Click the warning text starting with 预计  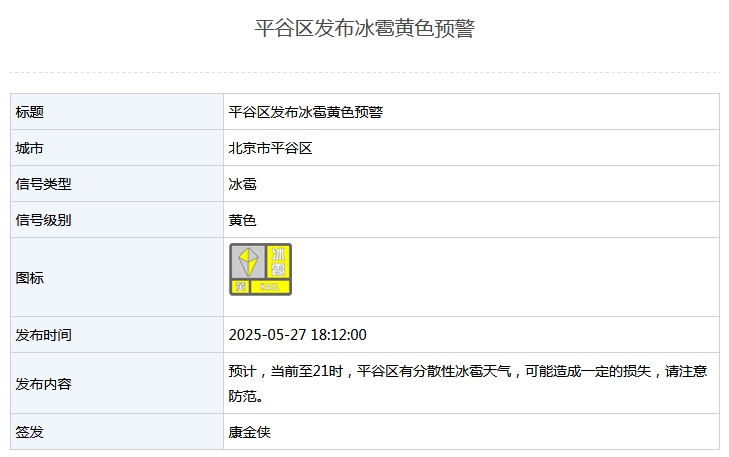point(468,384)
